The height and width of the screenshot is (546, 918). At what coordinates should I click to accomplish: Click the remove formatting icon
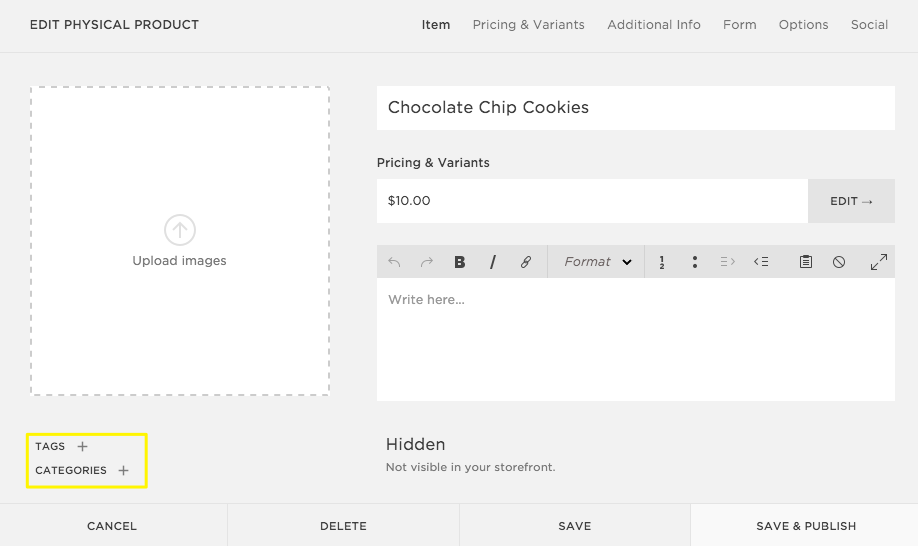tap(839, 262)
